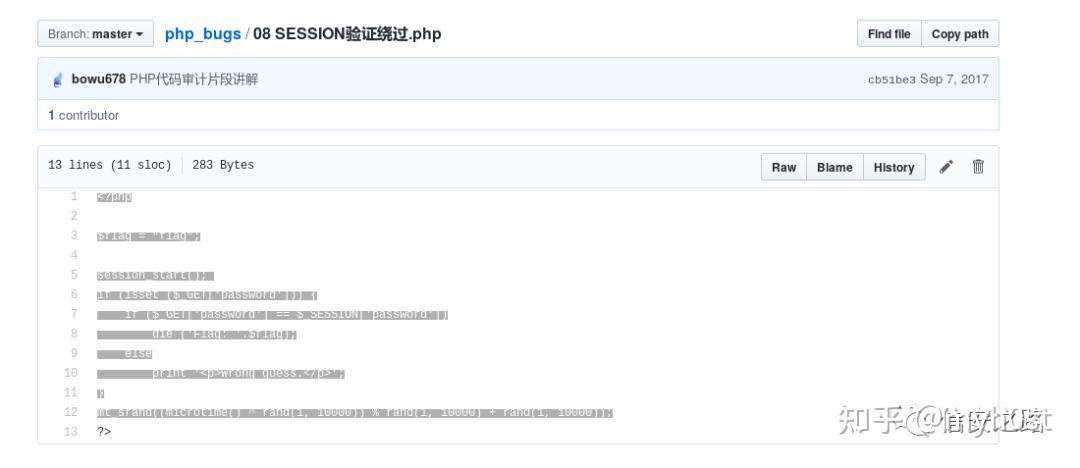Open bowu678 user profile link
The width and height of the screenshot is (1080, 468).
point(98,79)
